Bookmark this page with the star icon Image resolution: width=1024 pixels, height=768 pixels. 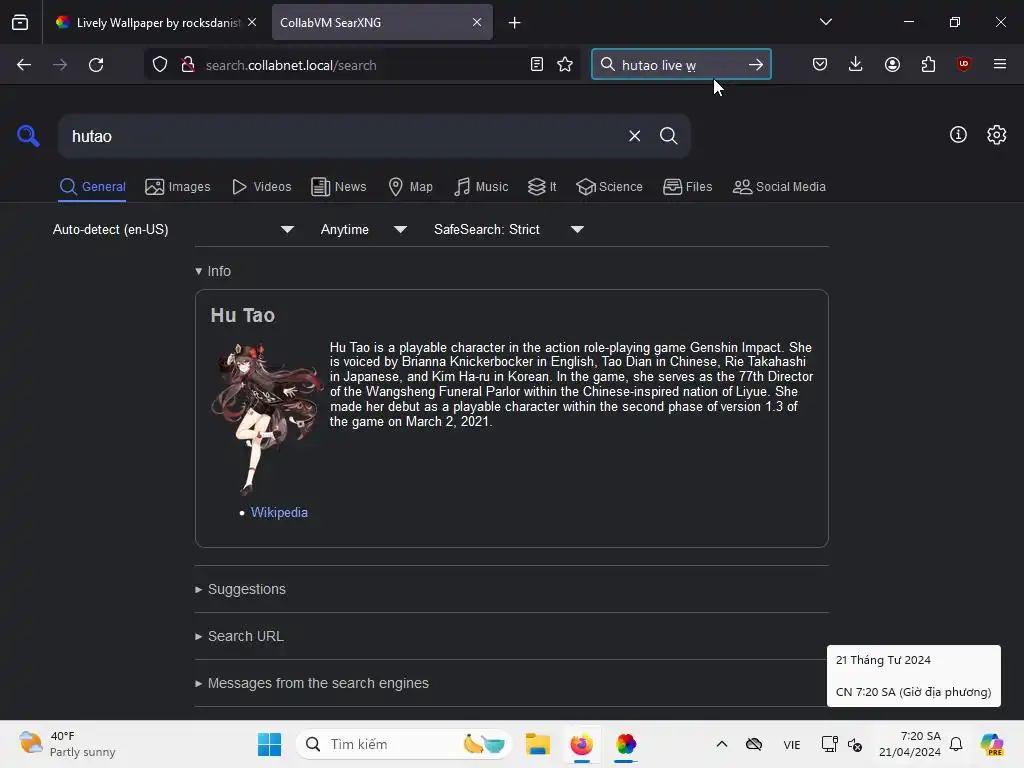565,65
